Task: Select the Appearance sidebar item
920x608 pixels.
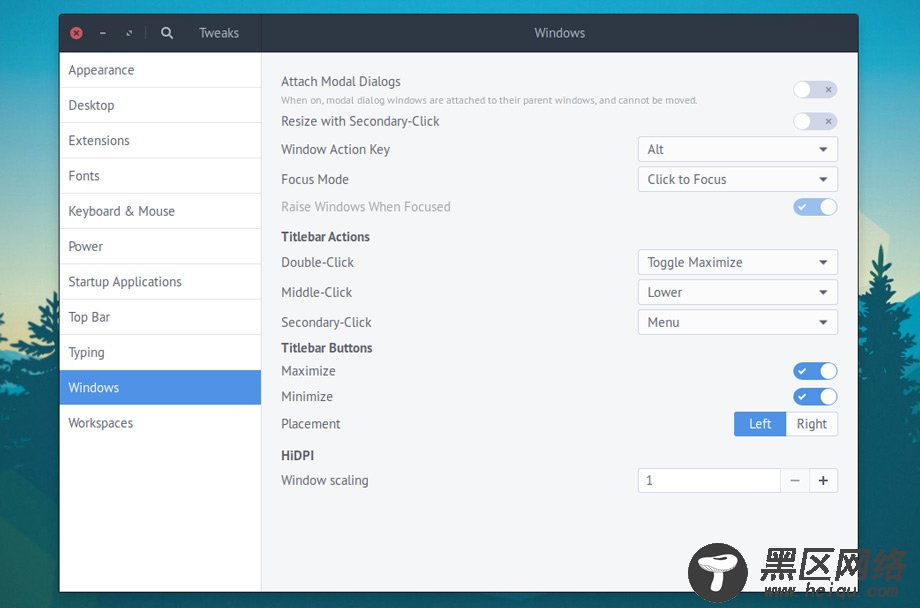Action: [160, 70]
